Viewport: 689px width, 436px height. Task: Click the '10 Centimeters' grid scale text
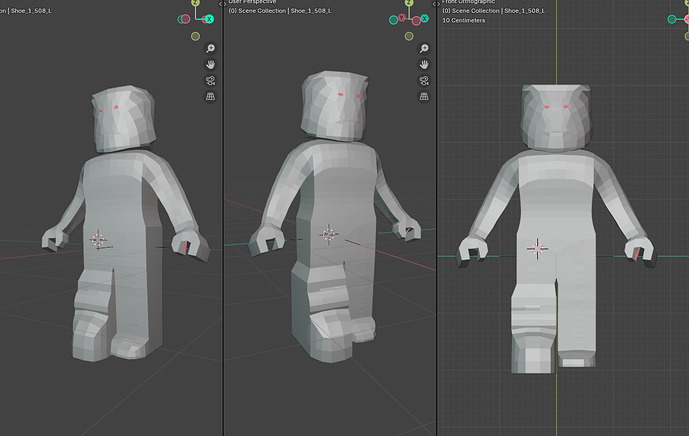click(x=464, y=20)
